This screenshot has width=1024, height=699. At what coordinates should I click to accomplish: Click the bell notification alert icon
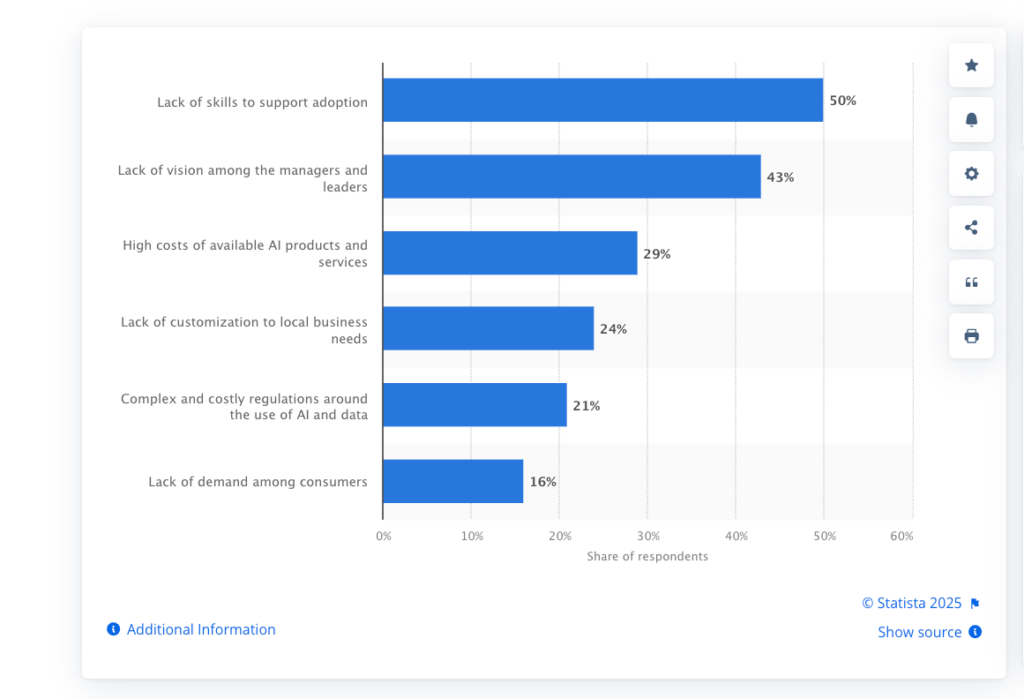coord(971,120)
